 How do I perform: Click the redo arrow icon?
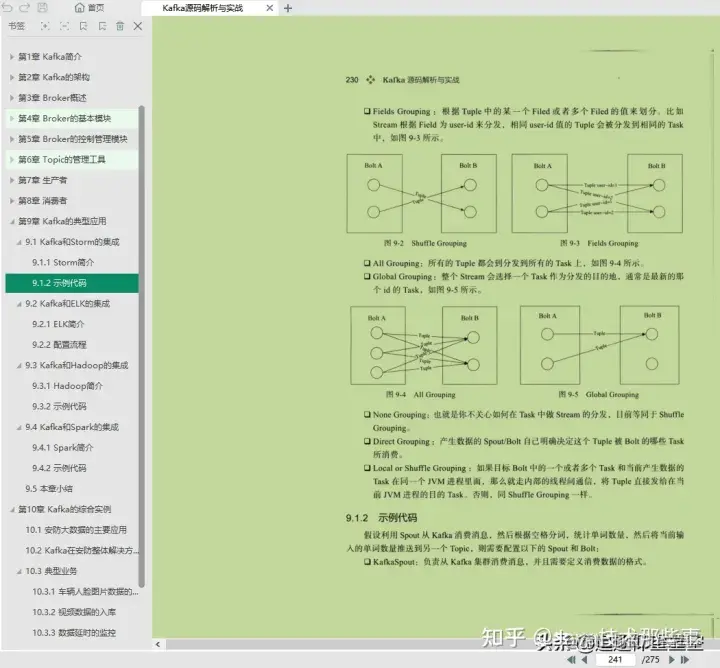pos(24,8)
